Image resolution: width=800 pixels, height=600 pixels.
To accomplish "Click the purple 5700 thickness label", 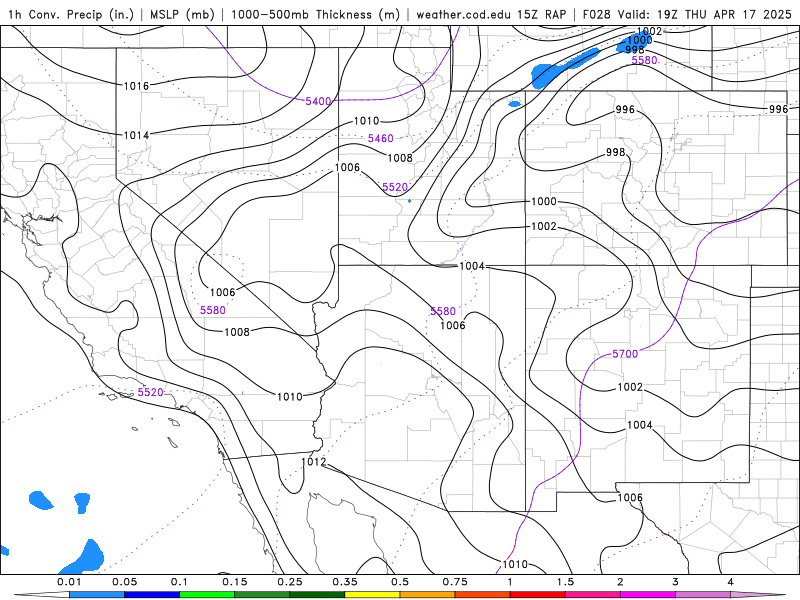I will 625,354.
